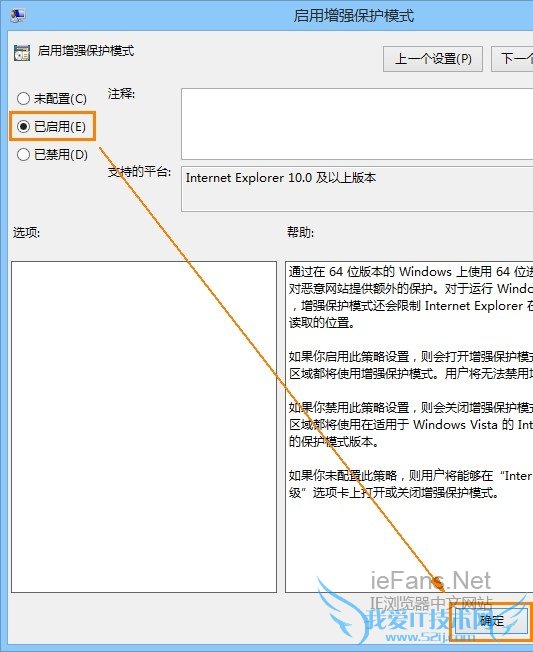Click the 支持的平台: label

coord(140,171)
